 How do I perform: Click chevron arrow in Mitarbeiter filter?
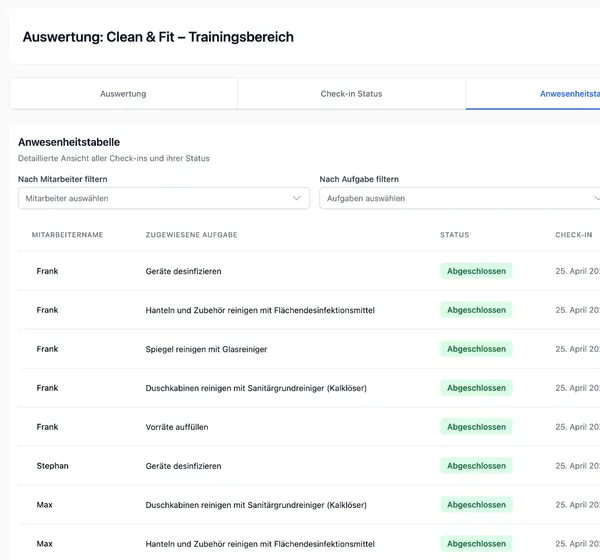pos(297,198)
